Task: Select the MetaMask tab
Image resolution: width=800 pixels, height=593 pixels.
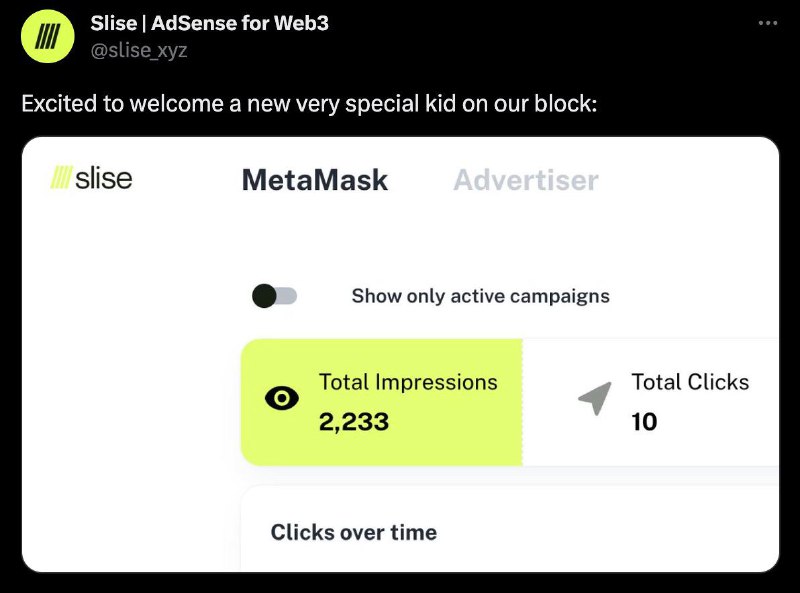Action: click(x=315, y=180)
